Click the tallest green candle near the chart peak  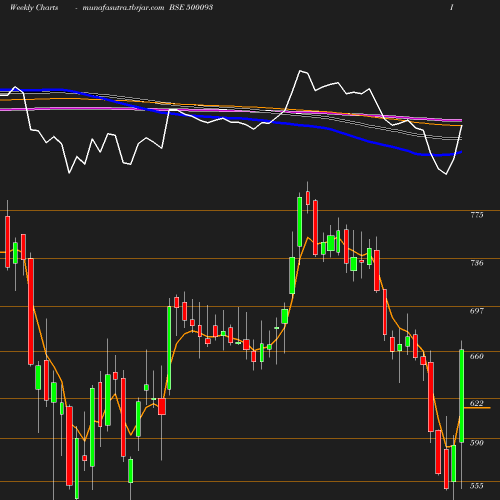click(x=300, y=222)
